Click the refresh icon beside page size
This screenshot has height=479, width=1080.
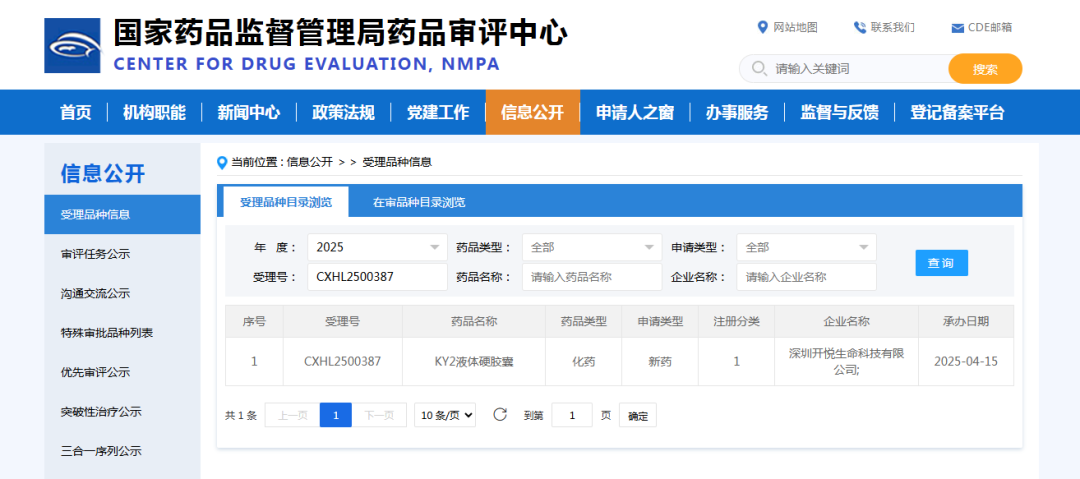click(500, 415)
